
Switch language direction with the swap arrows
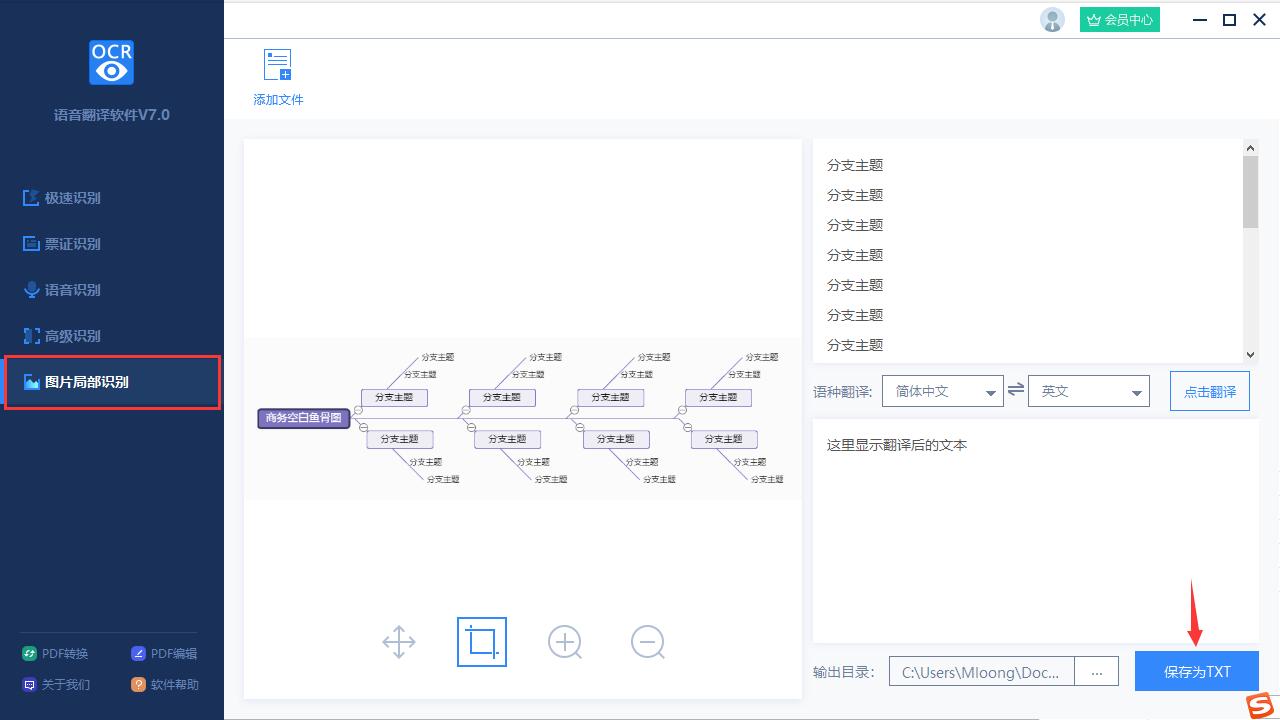tap(1016, 390)
